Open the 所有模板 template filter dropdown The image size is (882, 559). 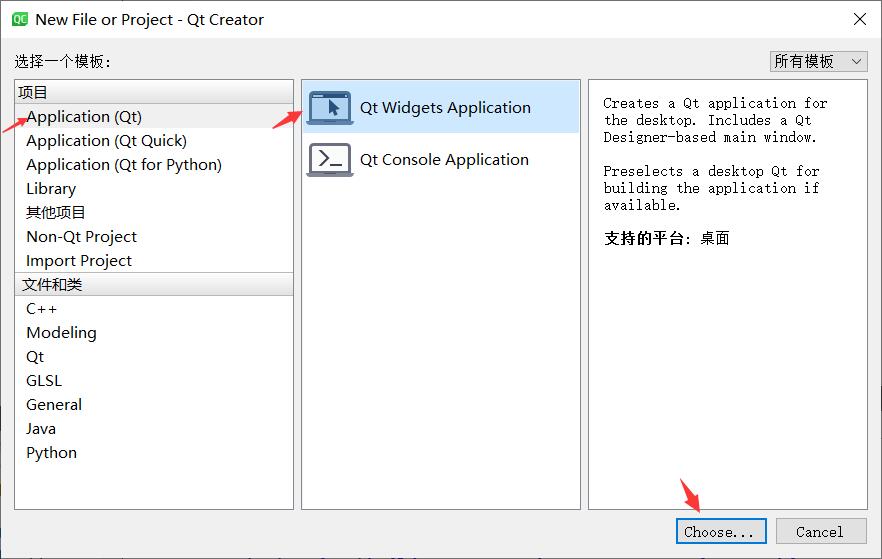[x=818, y=61]
